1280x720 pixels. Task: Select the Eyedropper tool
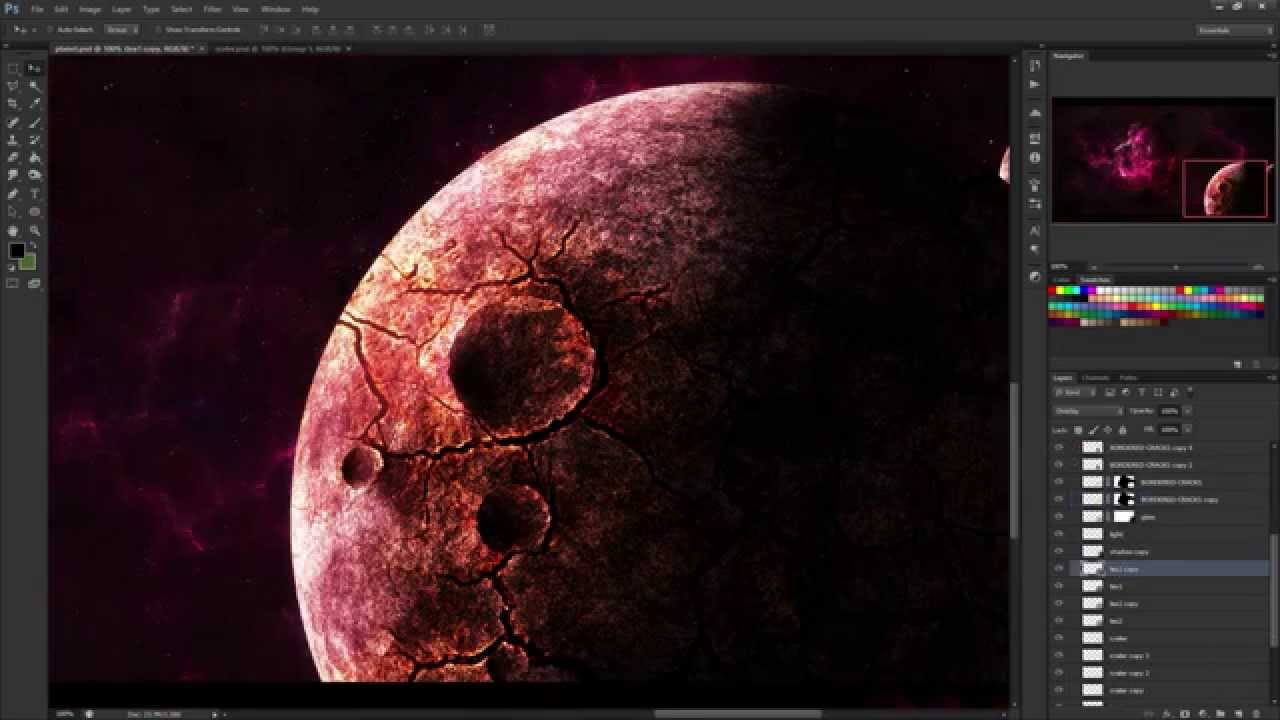click(35, 104)
